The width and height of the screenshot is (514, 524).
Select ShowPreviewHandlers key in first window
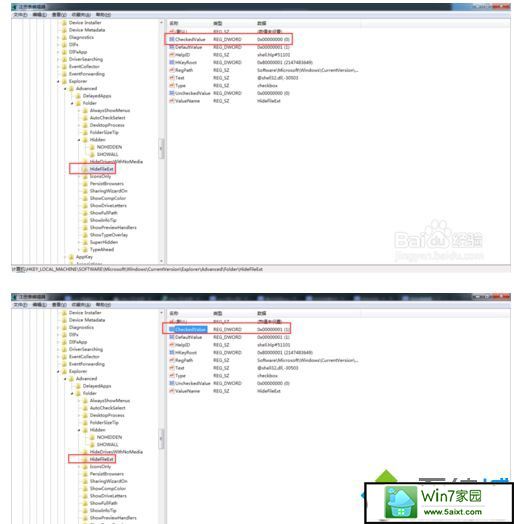(113, 228)
